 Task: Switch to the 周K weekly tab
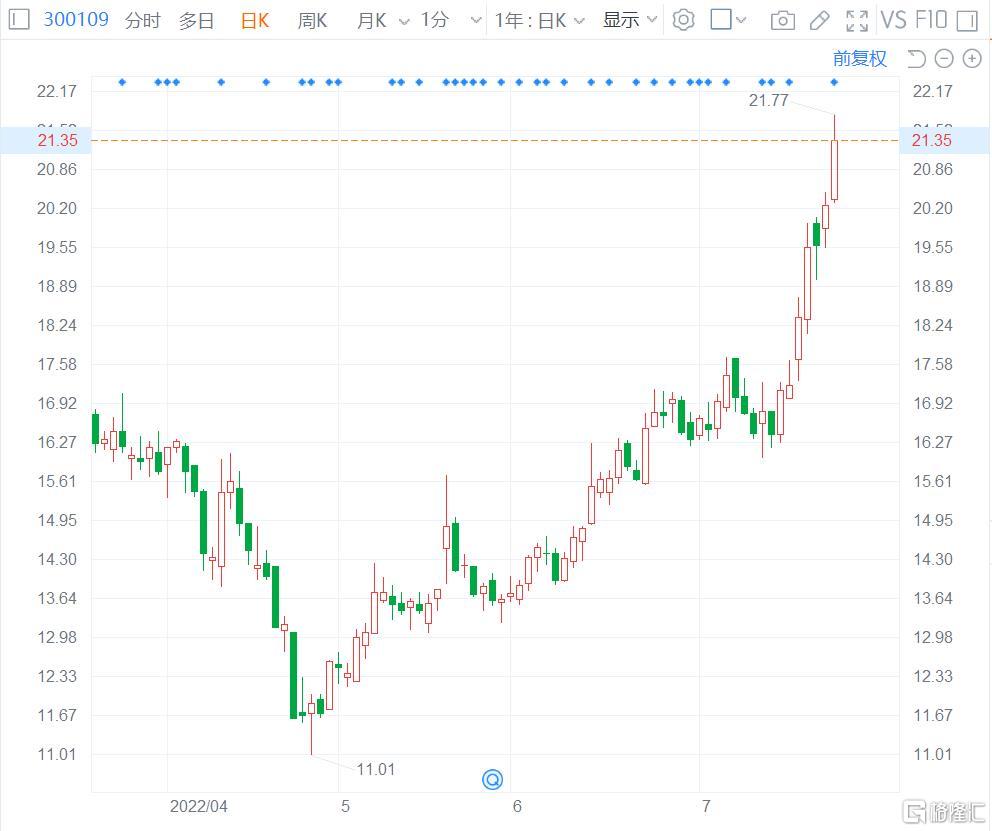pyautogui.click(x=313, y=21)
